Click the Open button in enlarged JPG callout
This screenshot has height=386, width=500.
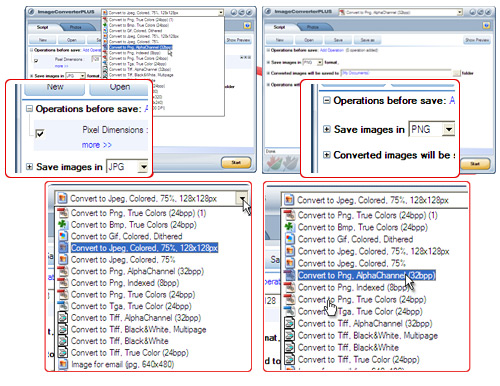coord(119,88)
